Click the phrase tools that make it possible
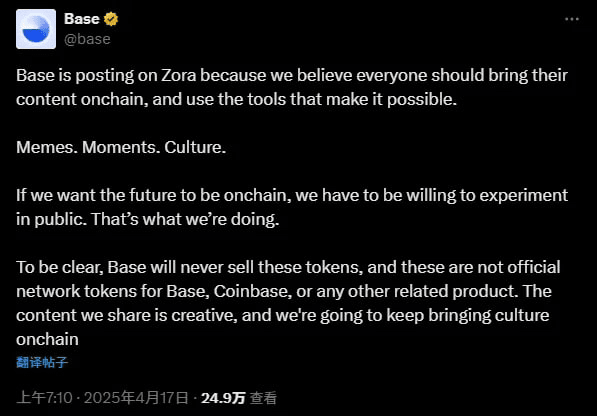This screenshot has height=416, width=597. (352, 99)
